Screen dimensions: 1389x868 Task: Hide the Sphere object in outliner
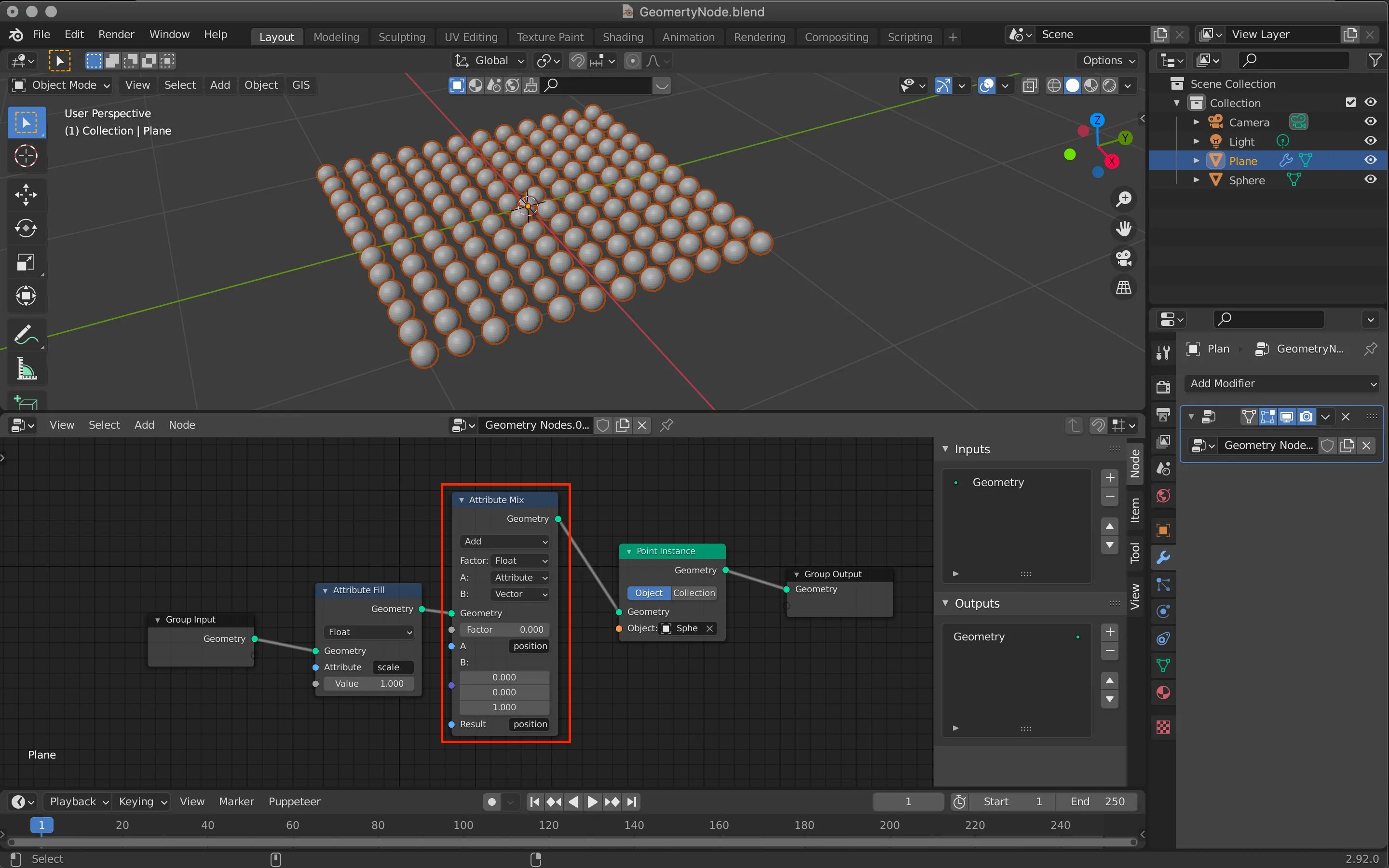1371,180
